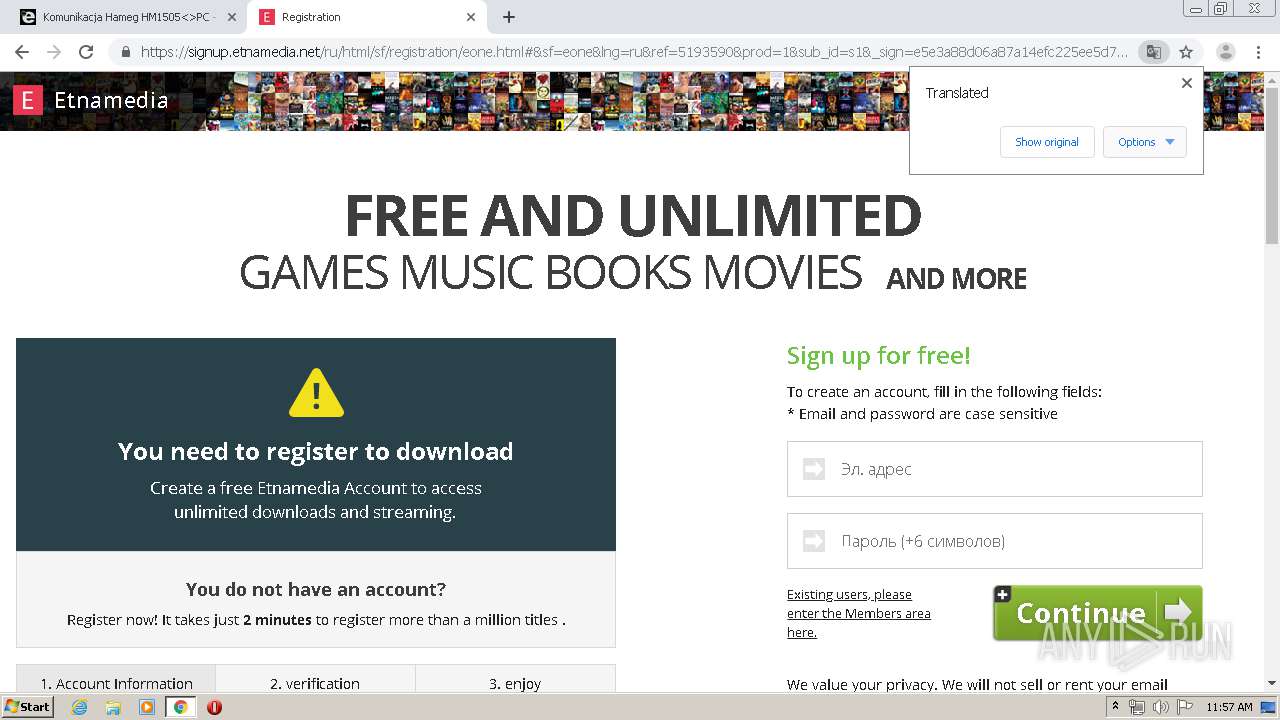Follow the Existing users Members area link
1280x720 pixels.
[x=859, y=613]
